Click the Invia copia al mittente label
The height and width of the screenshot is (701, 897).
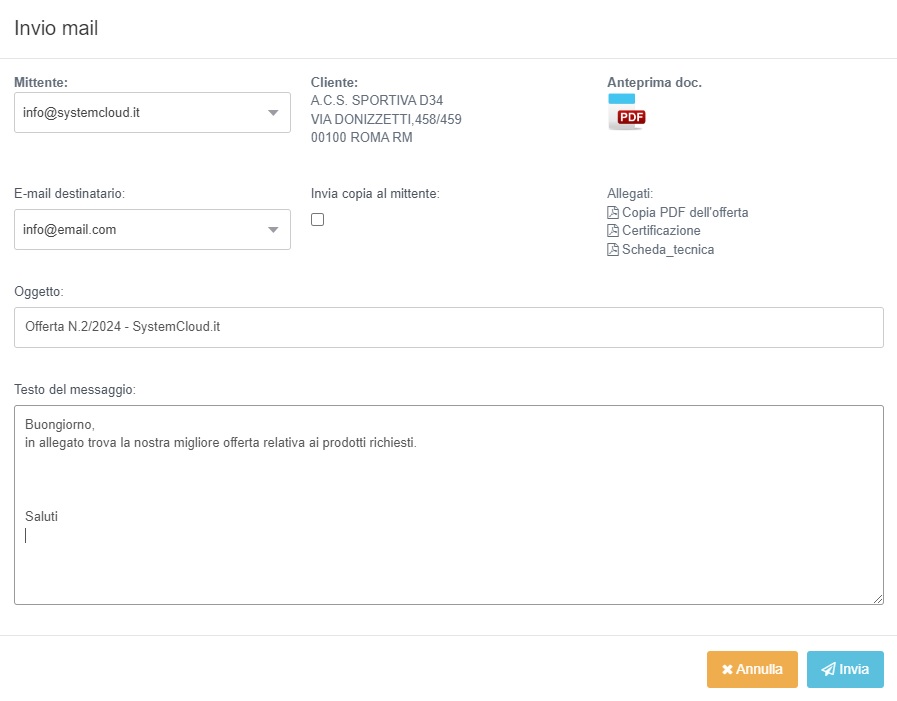(x=375, y=194)
